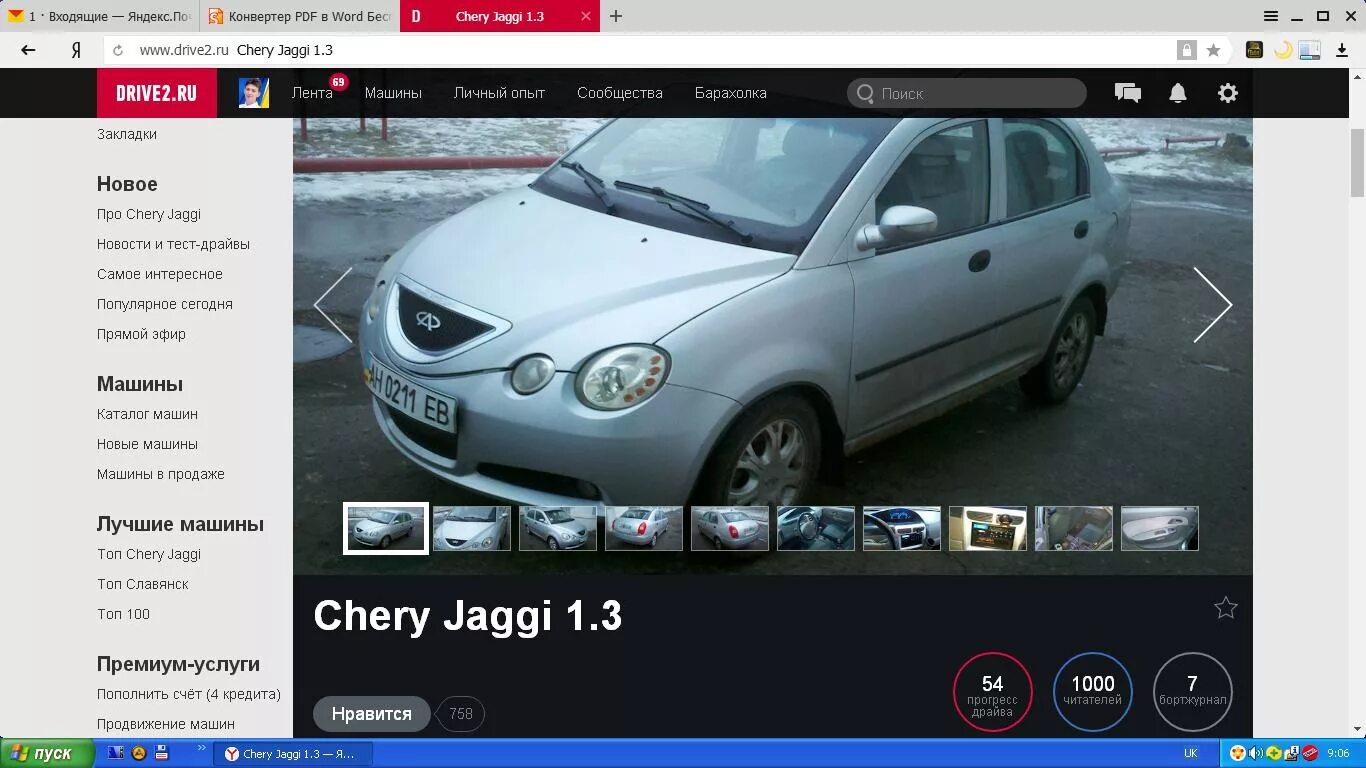Open the notifications bell
This screenshot has width=1366, height=768.
[1178, 93]
